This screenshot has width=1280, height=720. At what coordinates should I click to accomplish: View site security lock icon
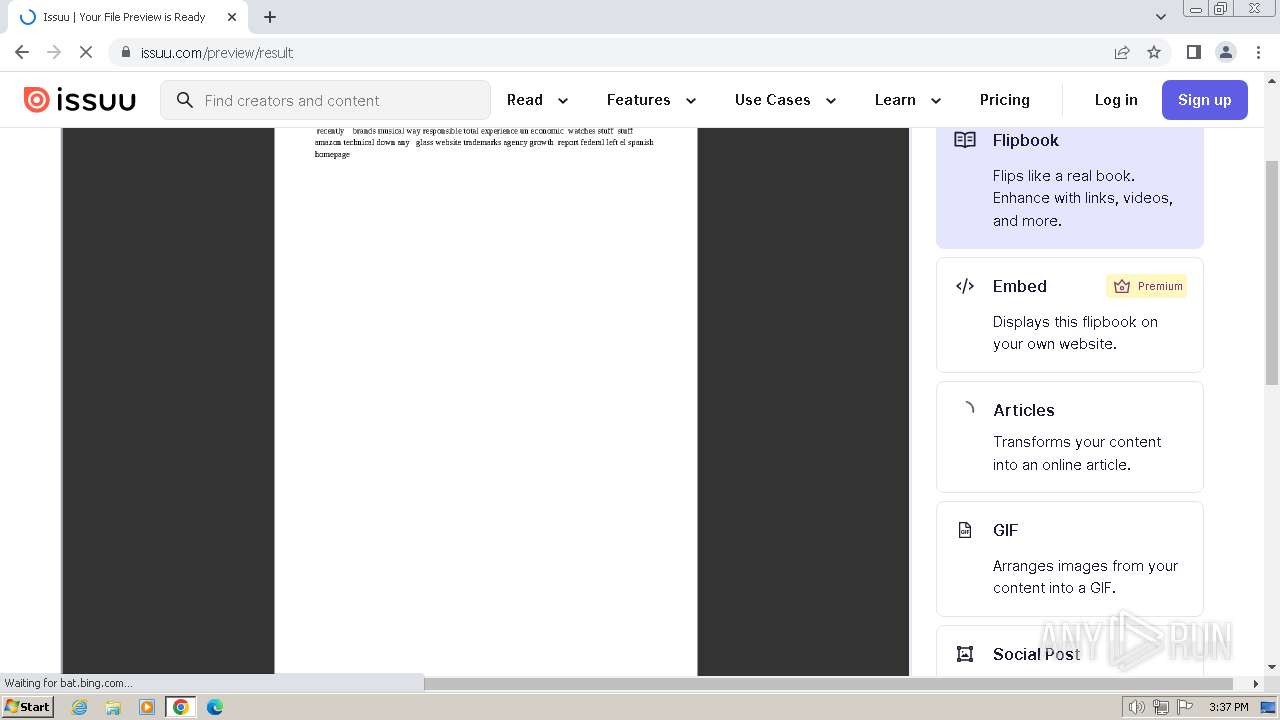coord(125,52)
